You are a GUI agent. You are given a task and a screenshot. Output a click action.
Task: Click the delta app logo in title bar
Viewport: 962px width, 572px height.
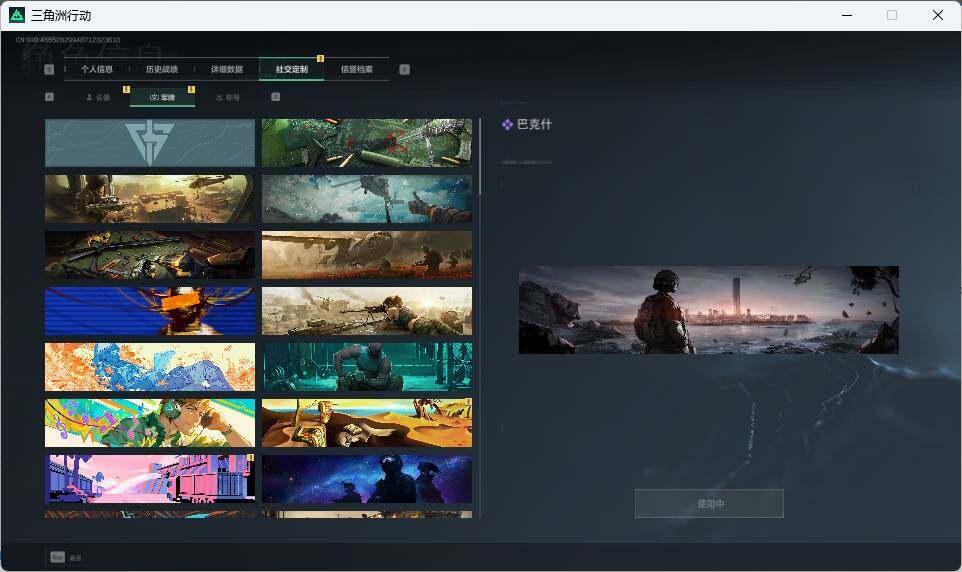pos(17,15)
